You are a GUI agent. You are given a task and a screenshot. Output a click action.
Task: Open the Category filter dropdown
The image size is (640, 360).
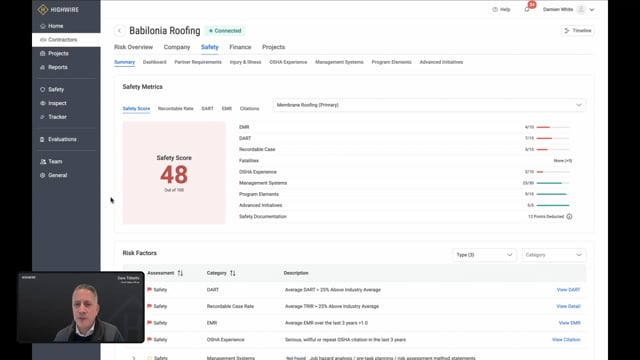coord(553,255)
